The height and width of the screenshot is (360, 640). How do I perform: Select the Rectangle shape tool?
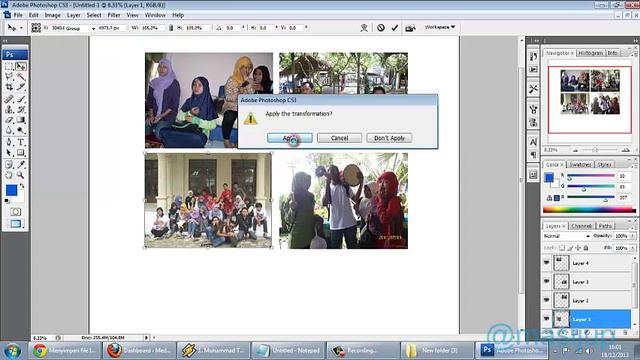[x=21, y=153]
